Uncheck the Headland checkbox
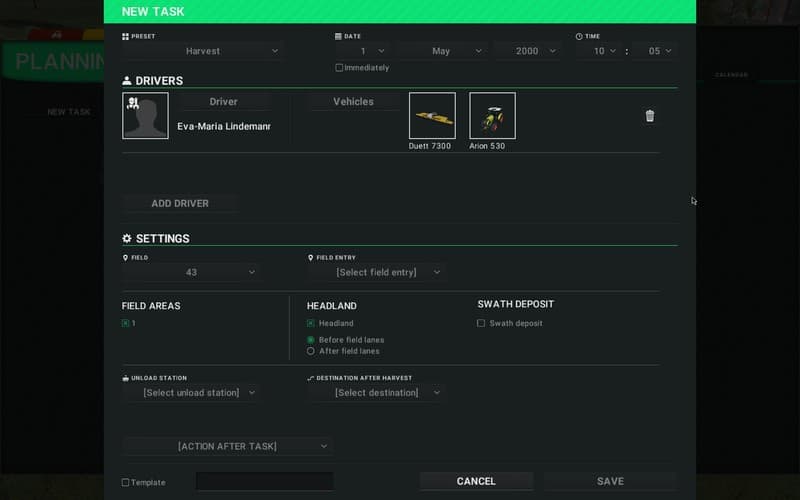 click(x=311, y=323)
